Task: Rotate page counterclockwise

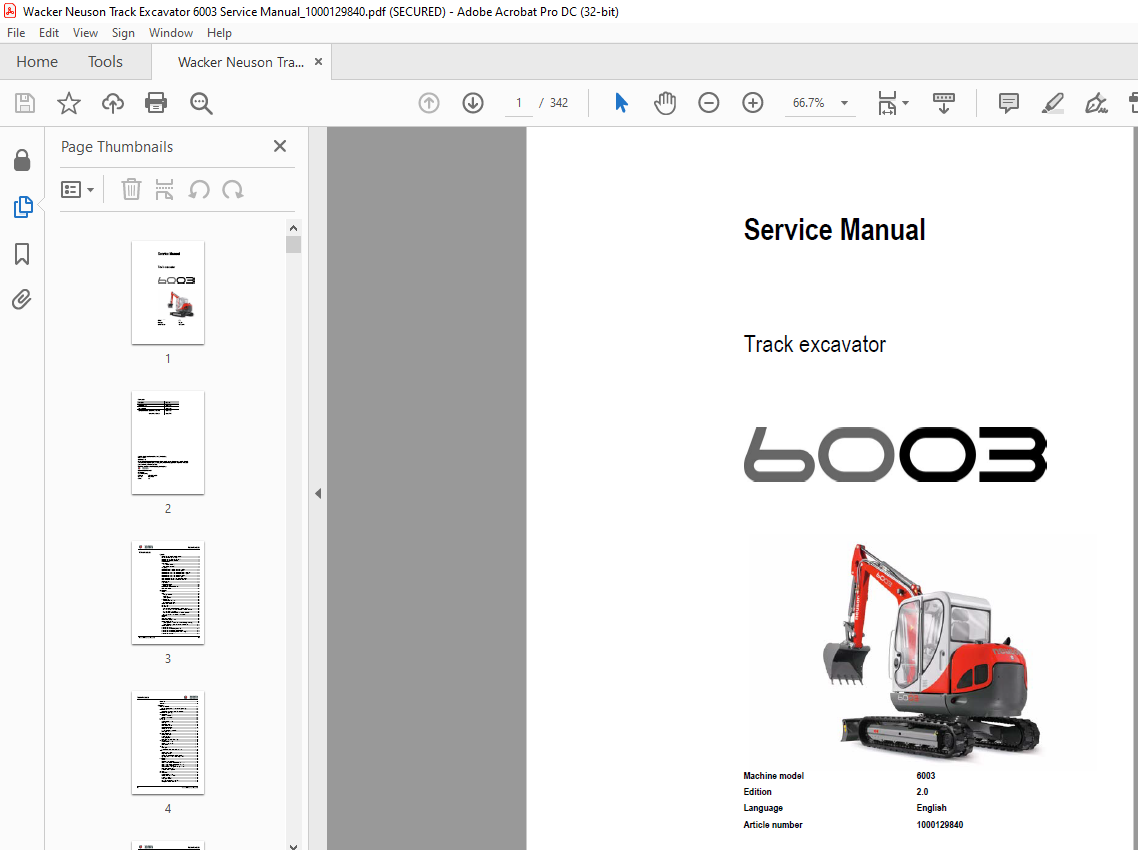Action: click(199, 189)
